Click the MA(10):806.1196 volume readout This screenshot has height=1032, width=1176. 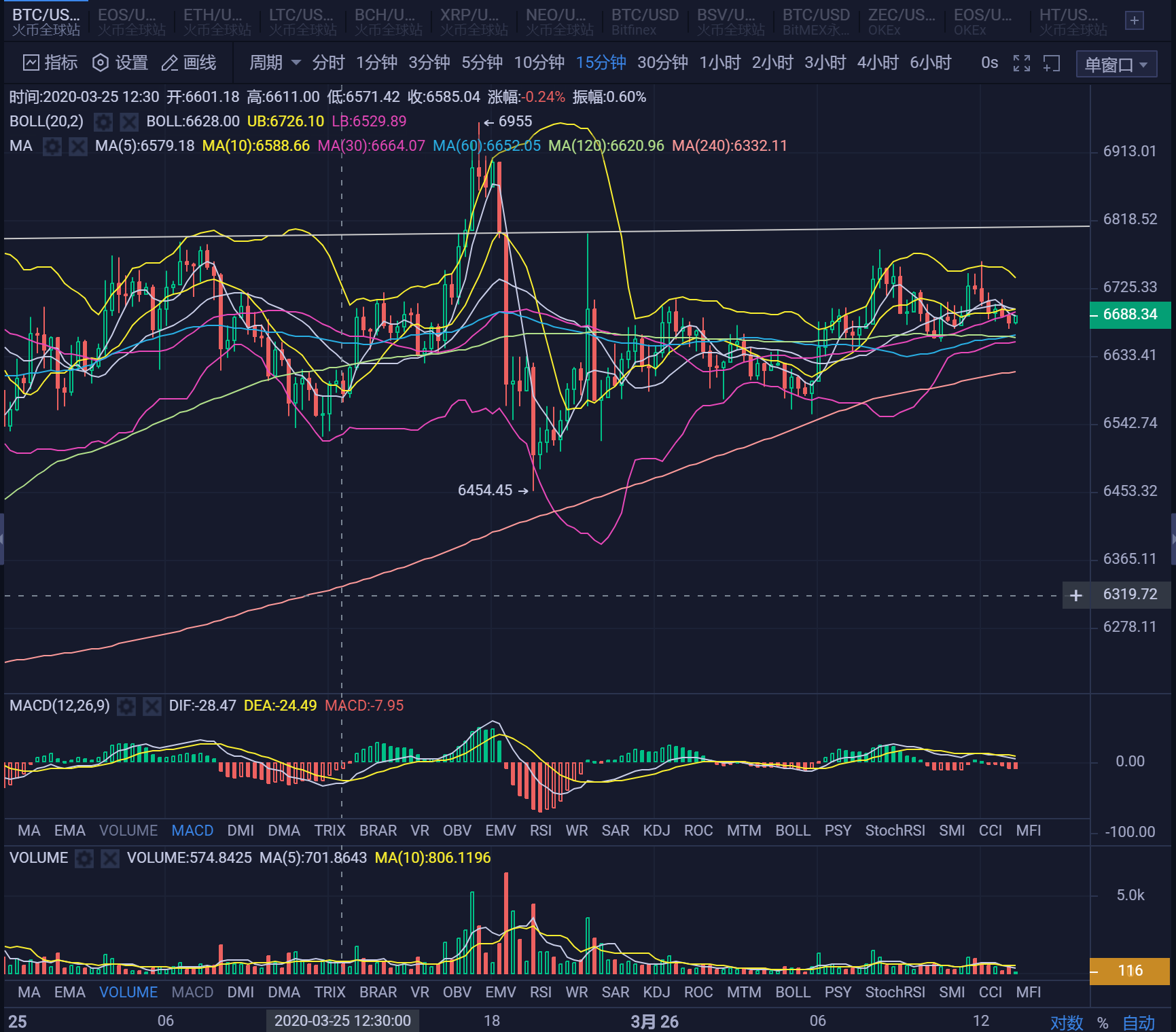point(433,858)
